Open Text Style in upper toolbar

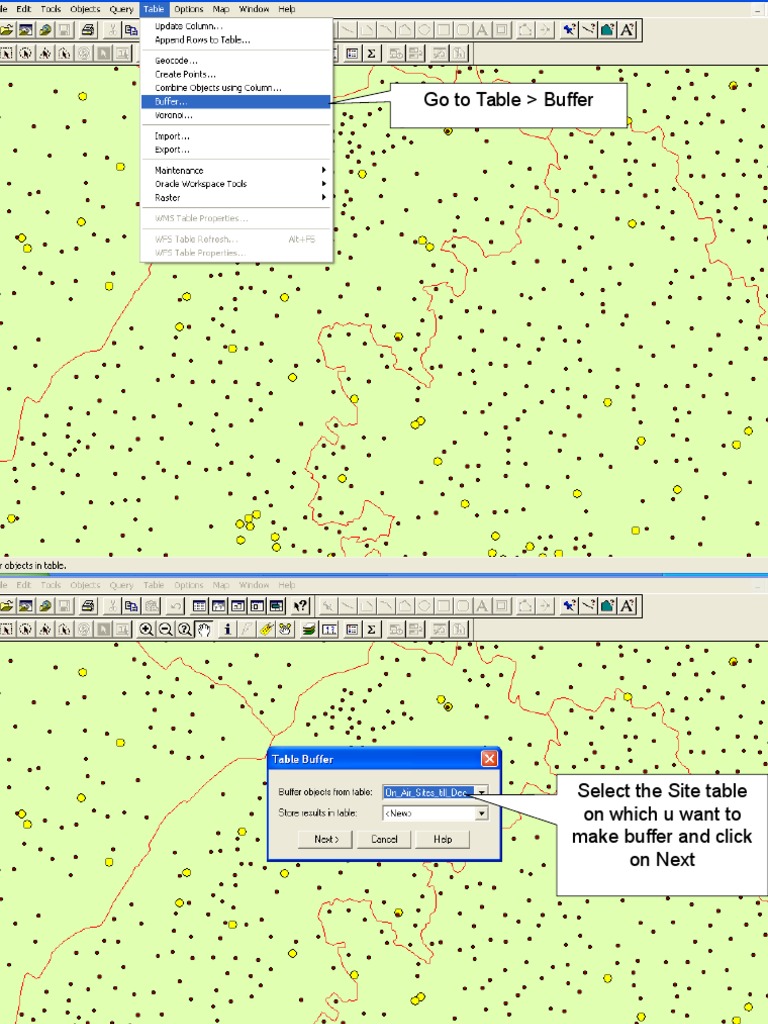[627, 30]
